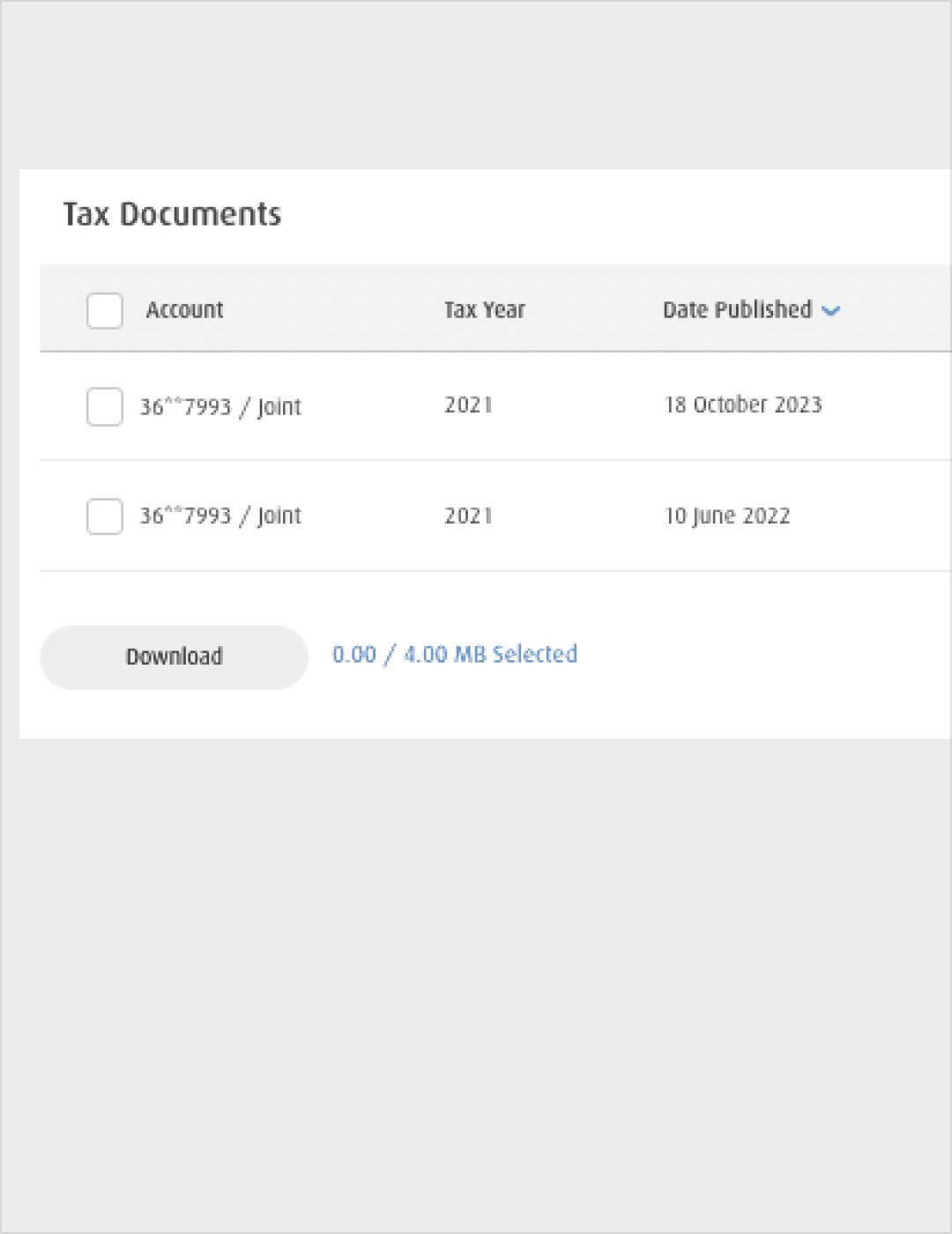Click the 10 June 2022 date text
This screenshot has height=1234, width=952.
pos(728,516)
